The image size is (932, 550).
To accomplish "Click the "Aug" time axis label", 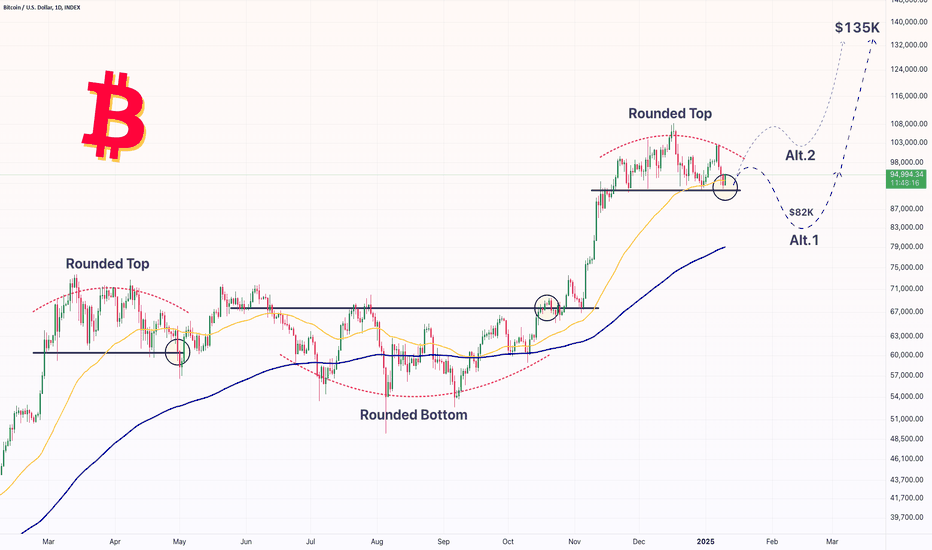I will pyautogui.click(x=377, y=542).
